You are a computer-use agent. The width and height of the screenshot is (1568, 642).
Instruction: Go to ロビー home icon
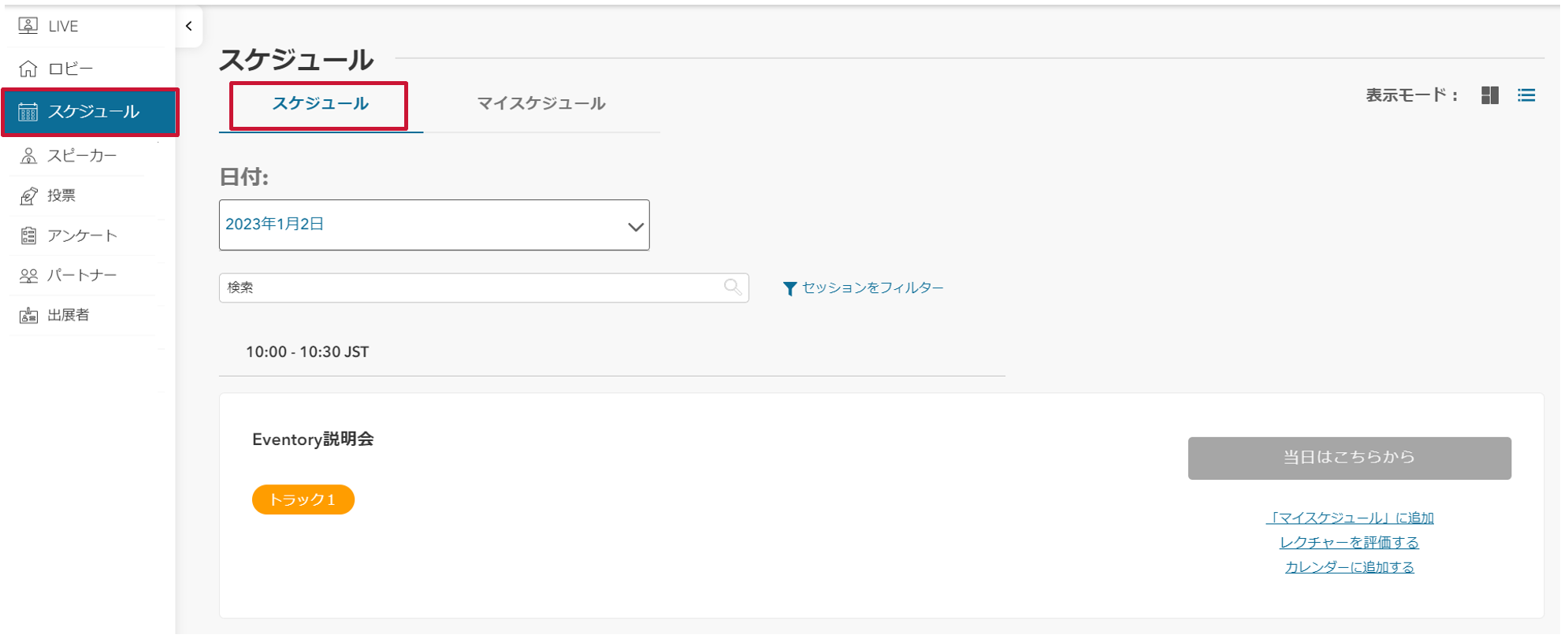(28, 69)
